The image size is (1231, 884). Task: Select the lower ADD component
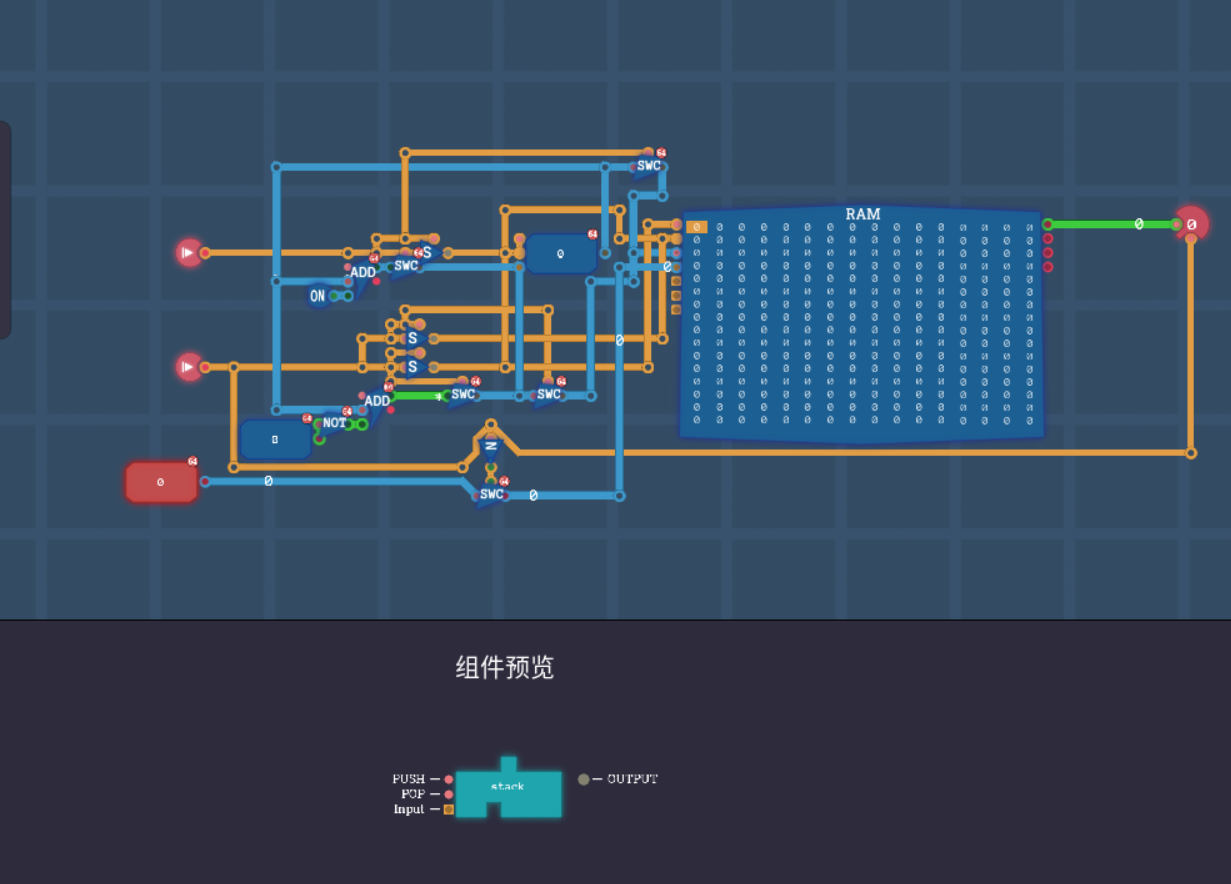pos(377,401)
